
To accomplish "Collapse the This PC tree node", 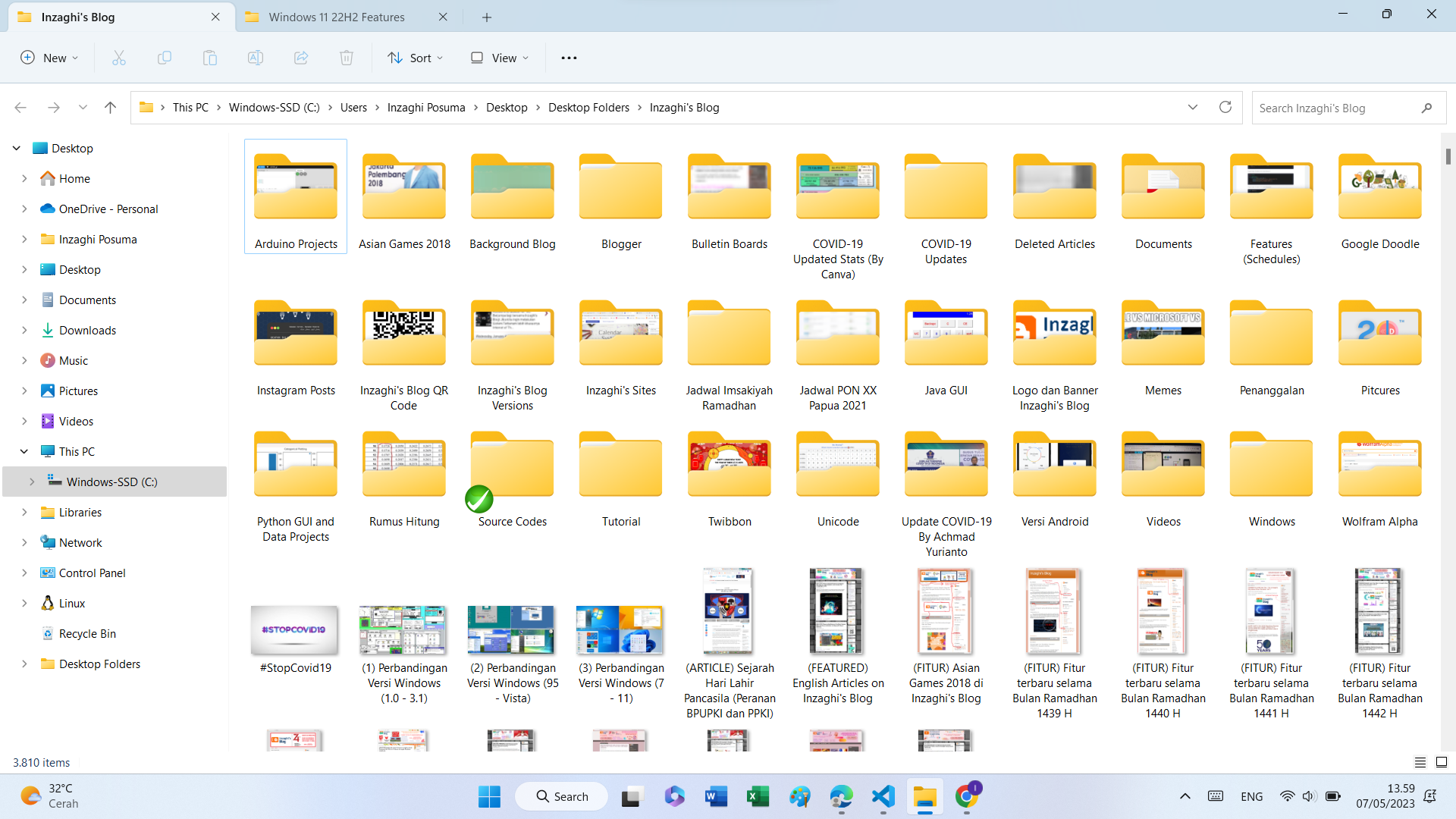I will tap(24, 452).
